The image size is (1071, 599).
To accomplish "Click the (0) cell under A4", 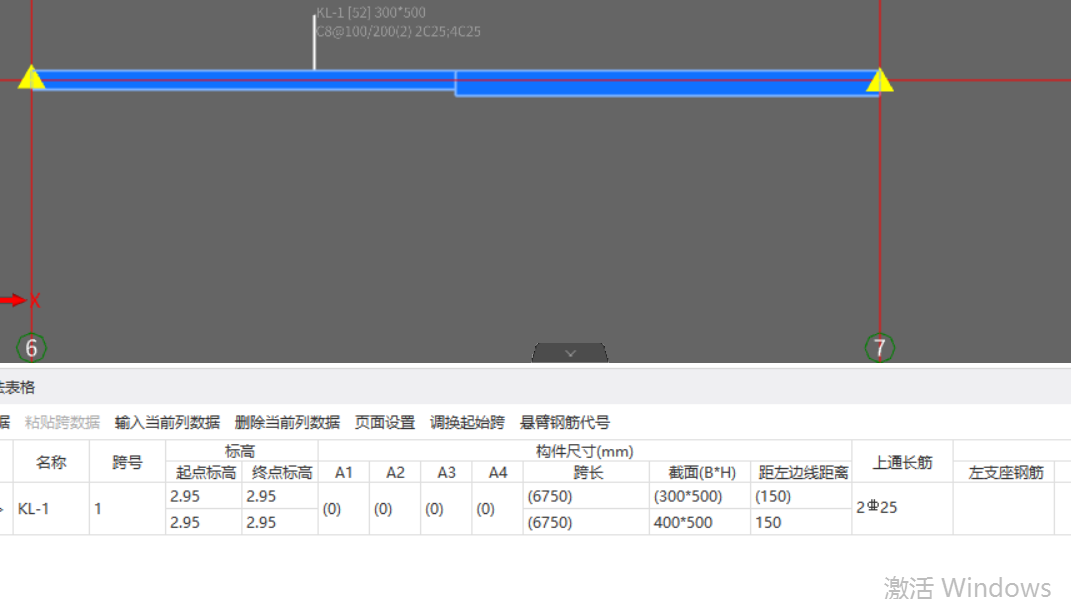I will coord(497,509).
